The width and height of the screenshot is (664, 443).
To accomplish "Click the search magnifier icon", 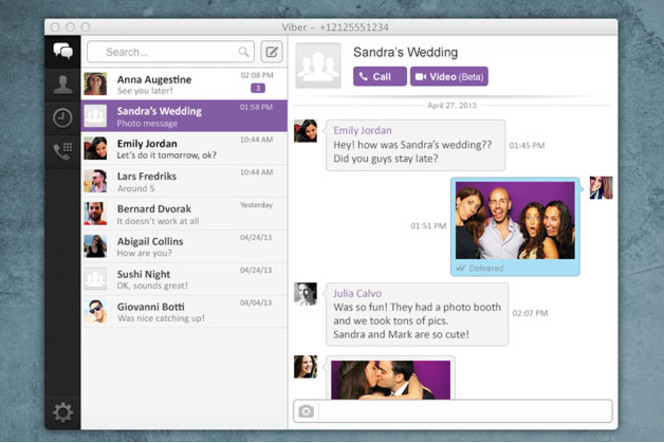I will coord(244,52).
